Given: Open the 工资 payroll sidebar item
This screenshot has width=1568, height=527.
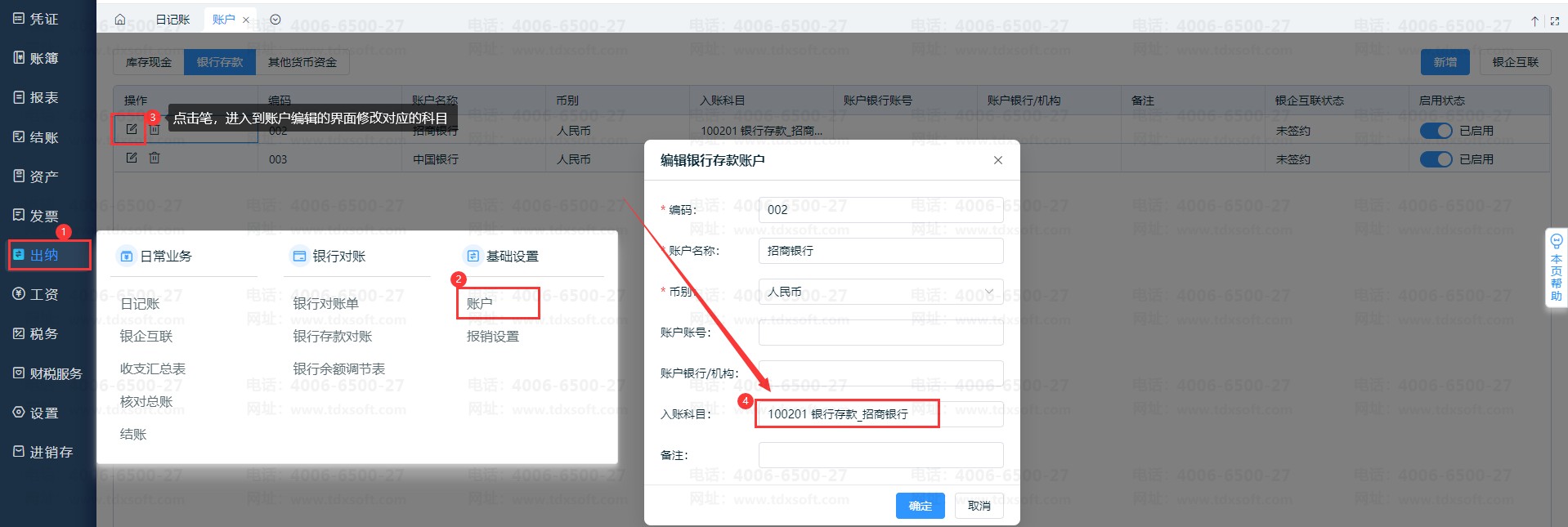Looking at the screenshot, I should click(44, 294).
